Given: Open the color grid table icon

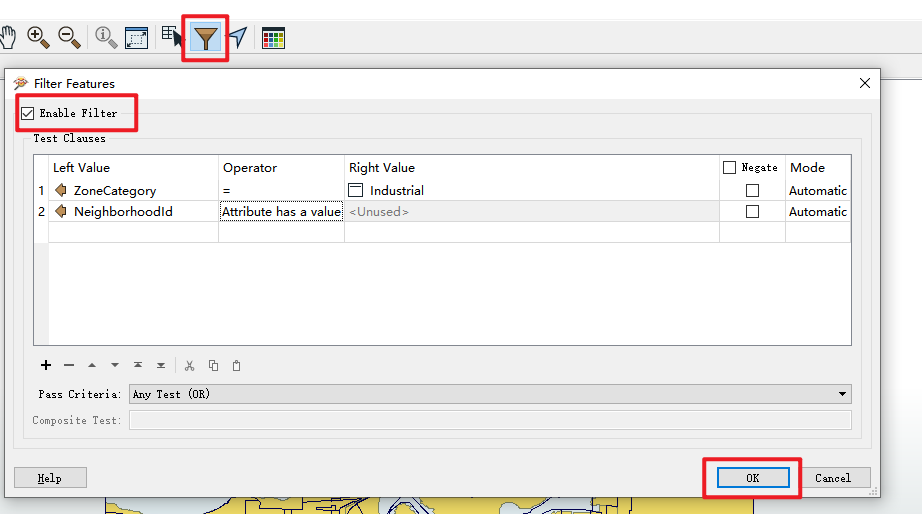Looking at the screenshot, I should [x=273, y=38].
